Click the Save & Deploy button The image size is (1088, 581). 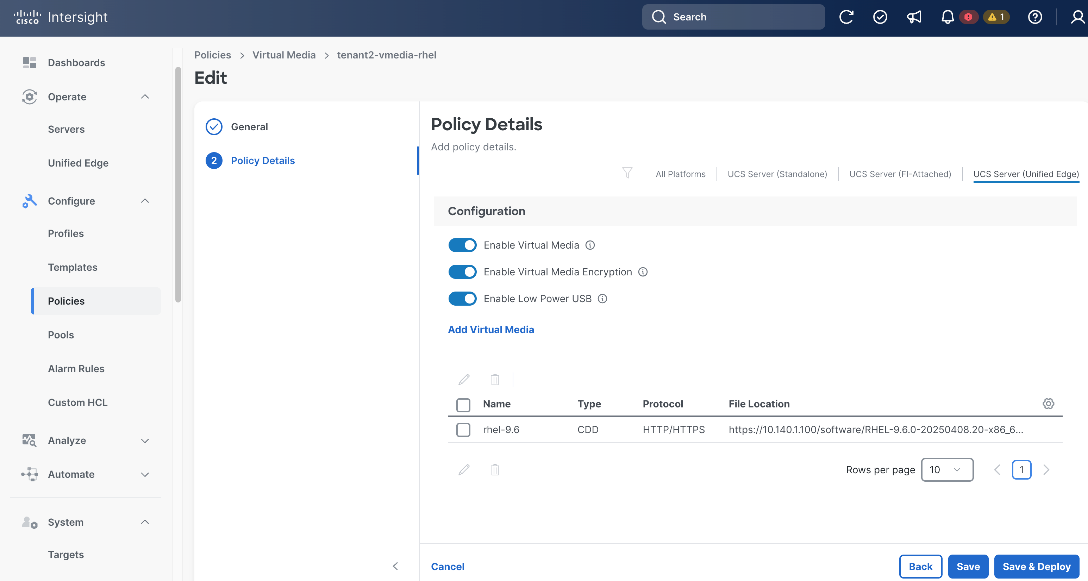(x=1037, y=566)
